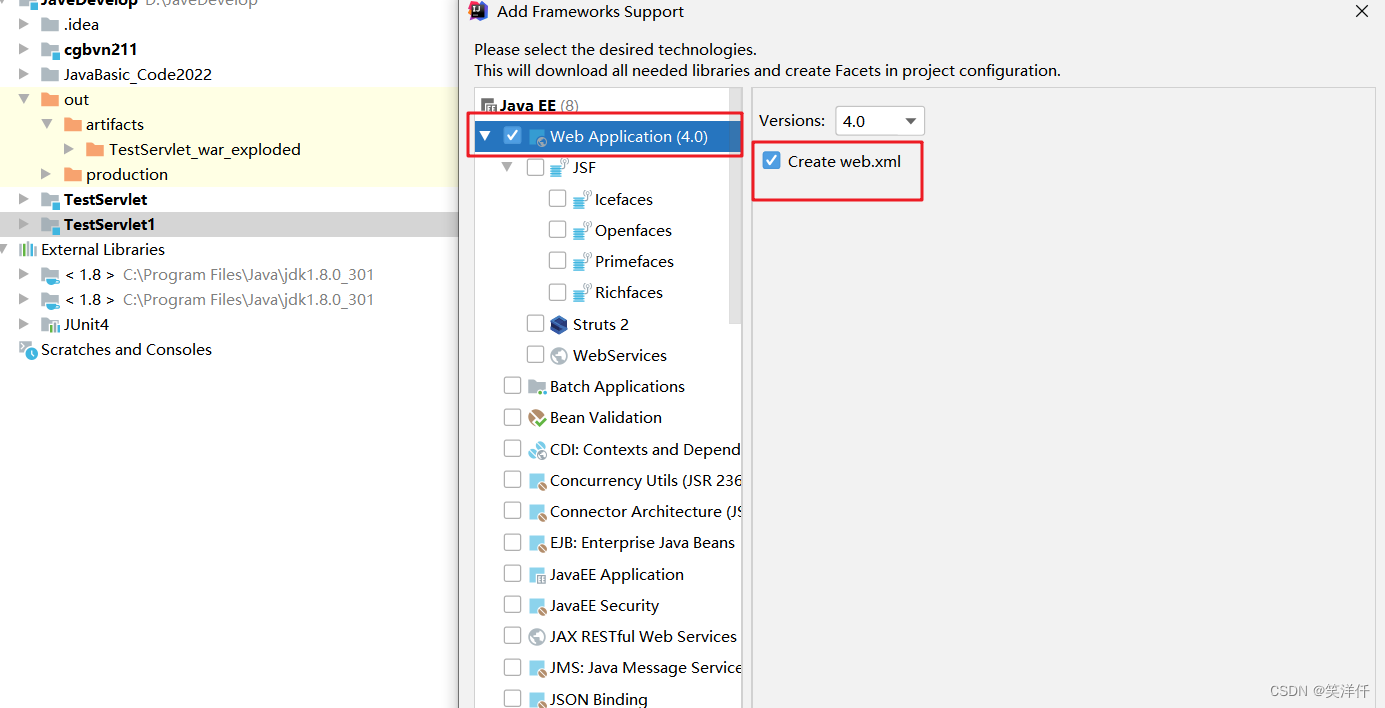This screenshot has height=708, width=1385.
Task: Click the Struts 2 icon
Action: coord(560,324)
